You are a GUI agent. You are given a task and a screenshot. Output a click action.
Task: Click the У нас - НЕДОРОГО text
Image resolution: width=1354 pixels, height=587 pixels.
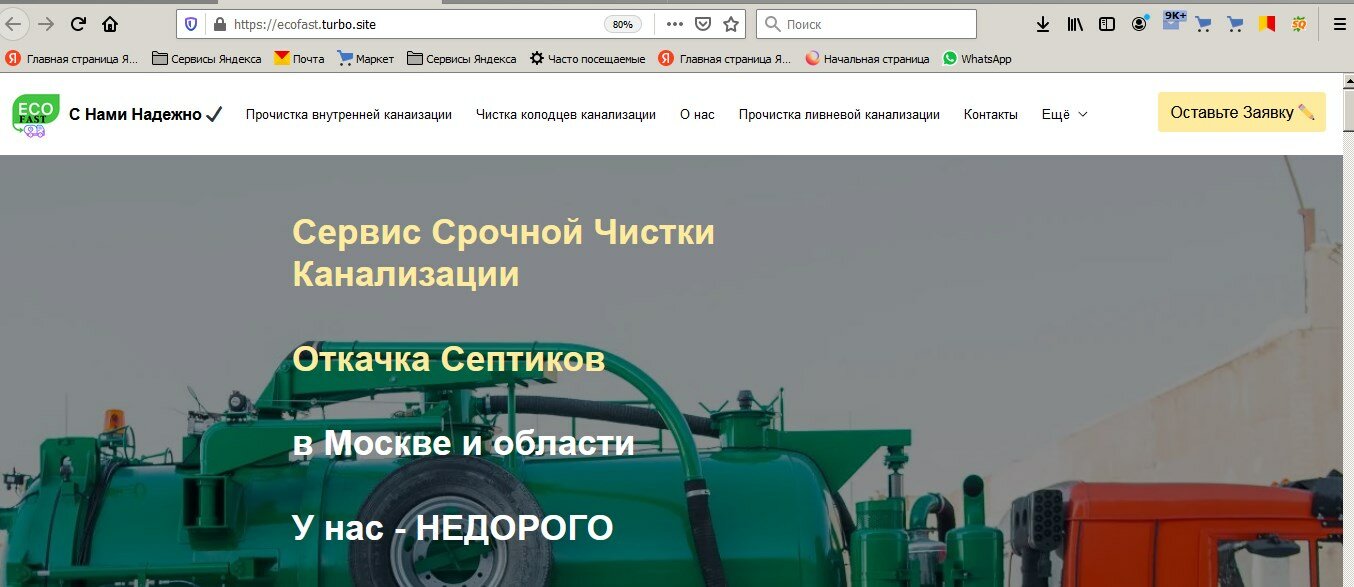[452, 528]
